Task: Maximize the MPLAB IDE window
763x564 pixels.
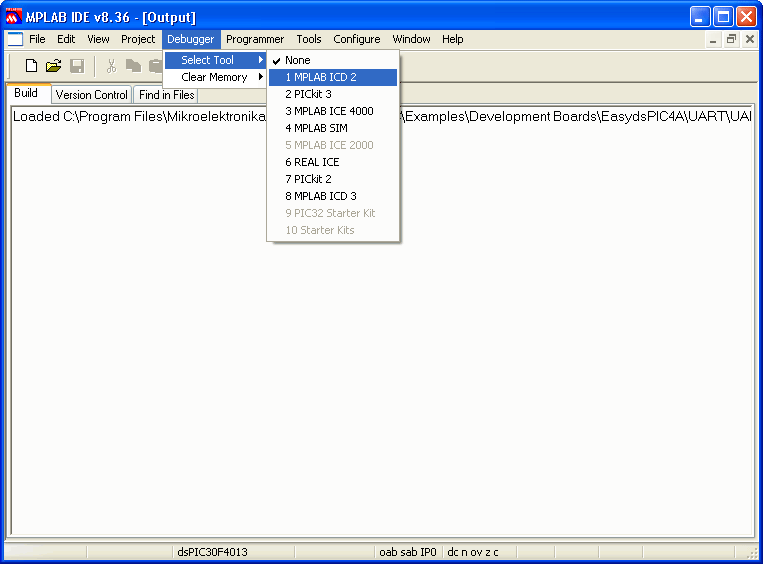Action: (x=723, y=17)
